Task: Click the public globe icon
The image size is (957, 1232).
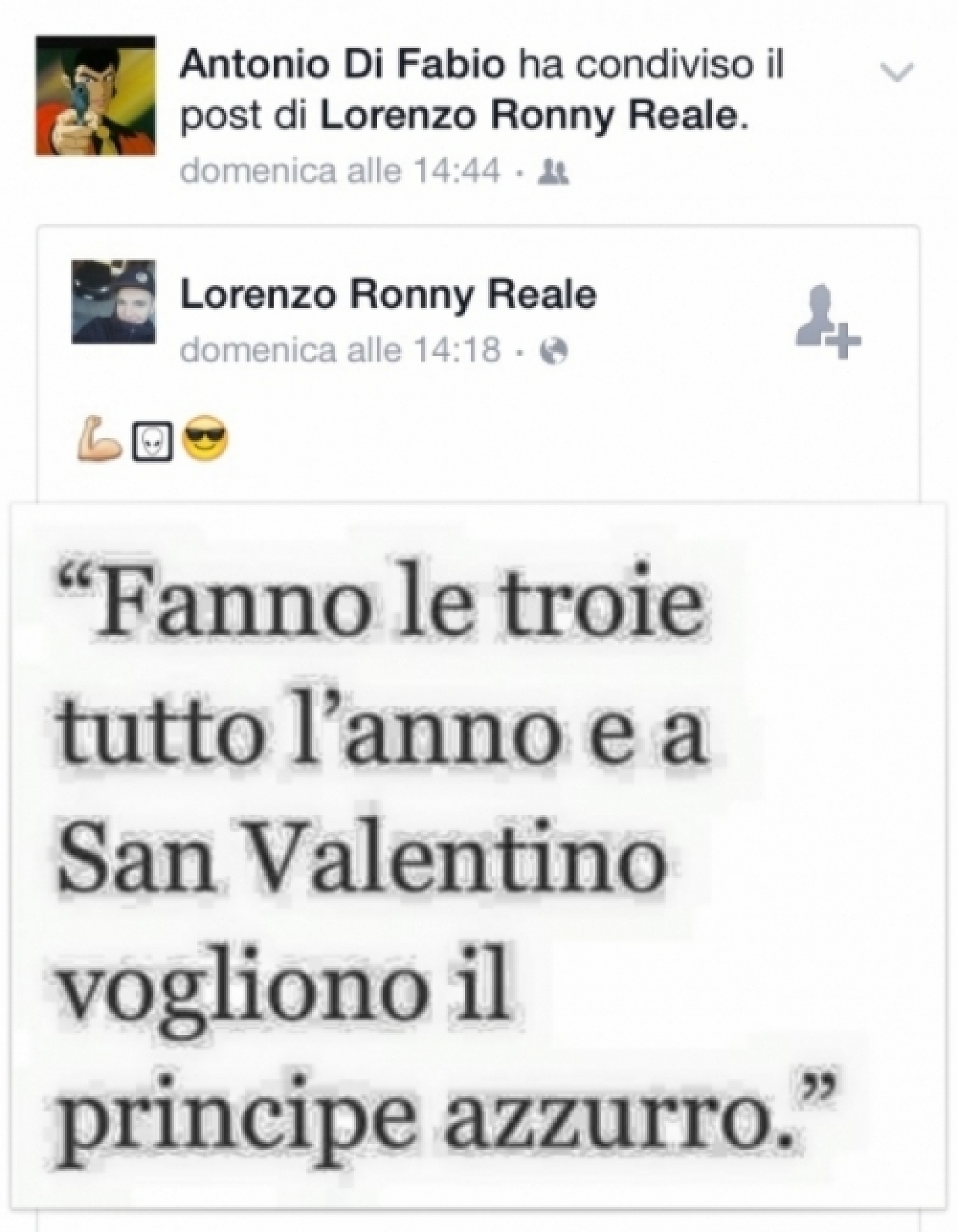Action: pyautogui.click(x=553, y=350)
